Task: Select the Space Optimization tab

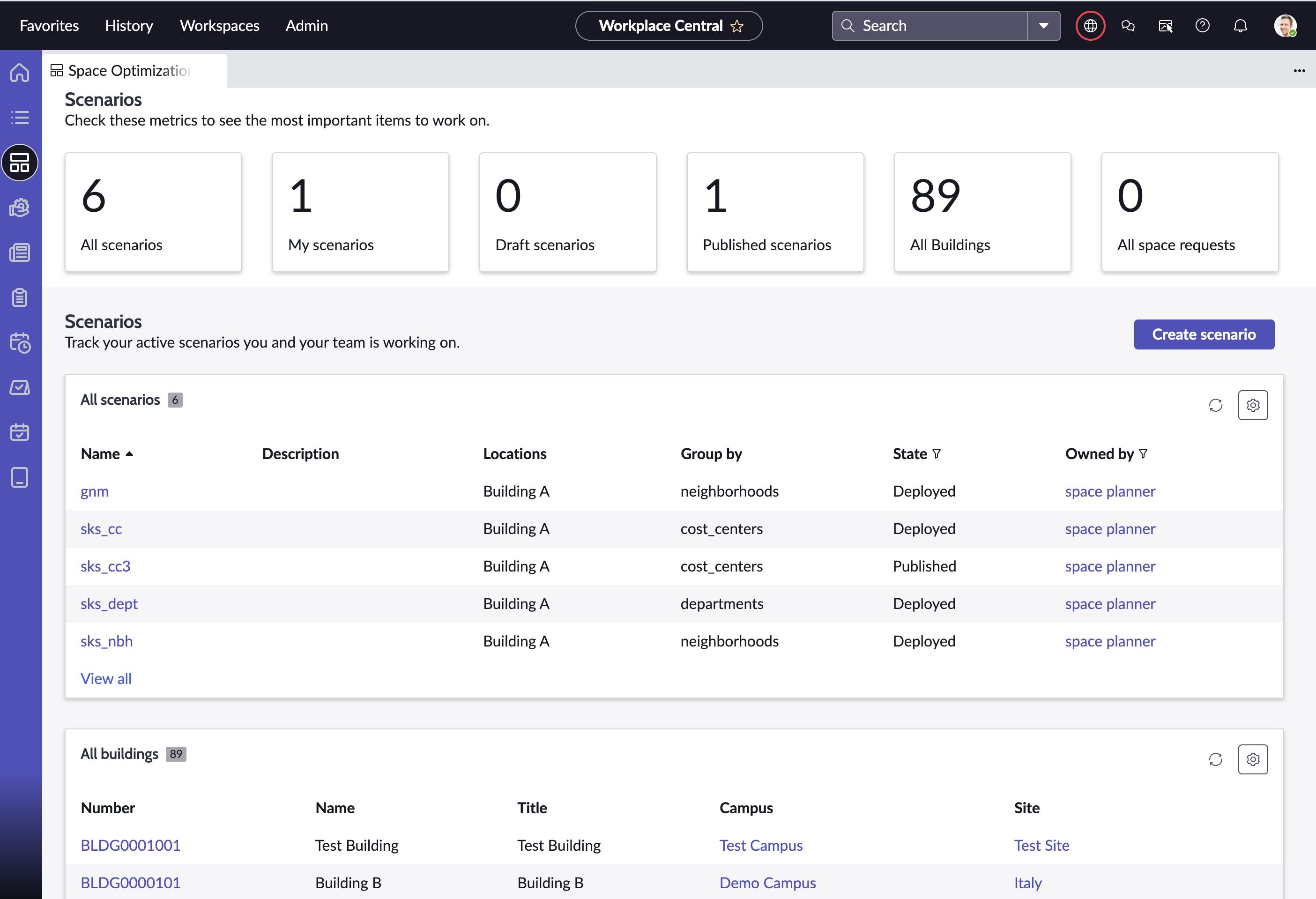Action: 134,71
